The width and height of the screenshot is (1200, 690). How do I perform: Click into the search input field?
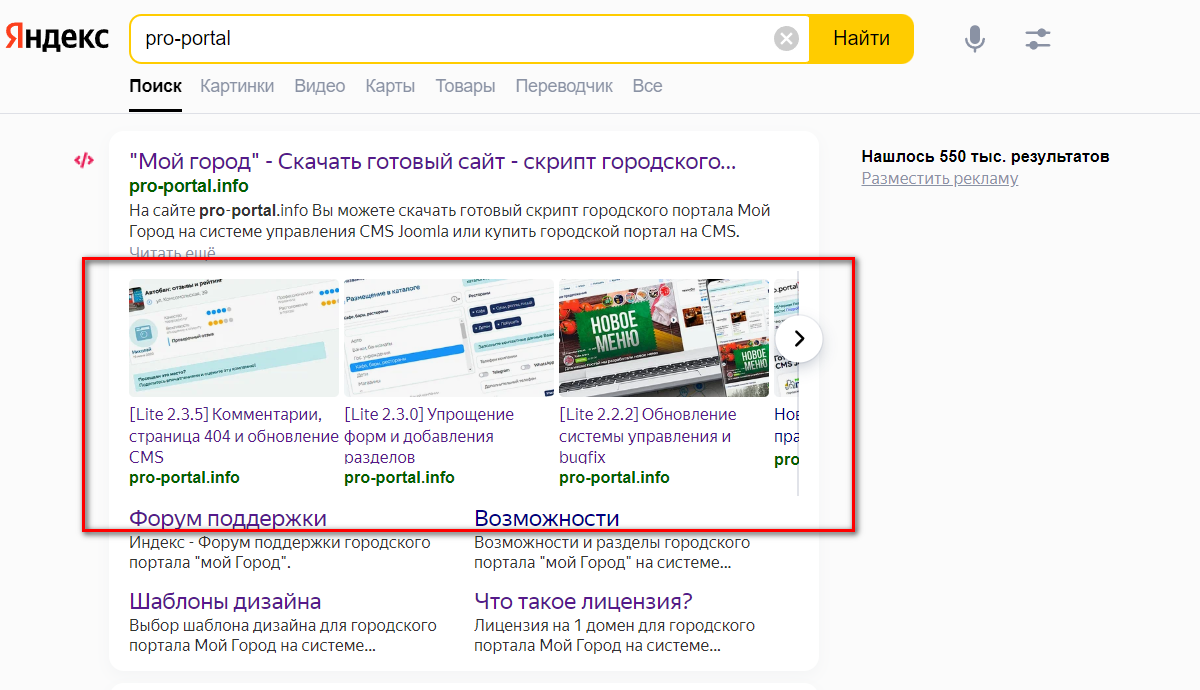450,39
